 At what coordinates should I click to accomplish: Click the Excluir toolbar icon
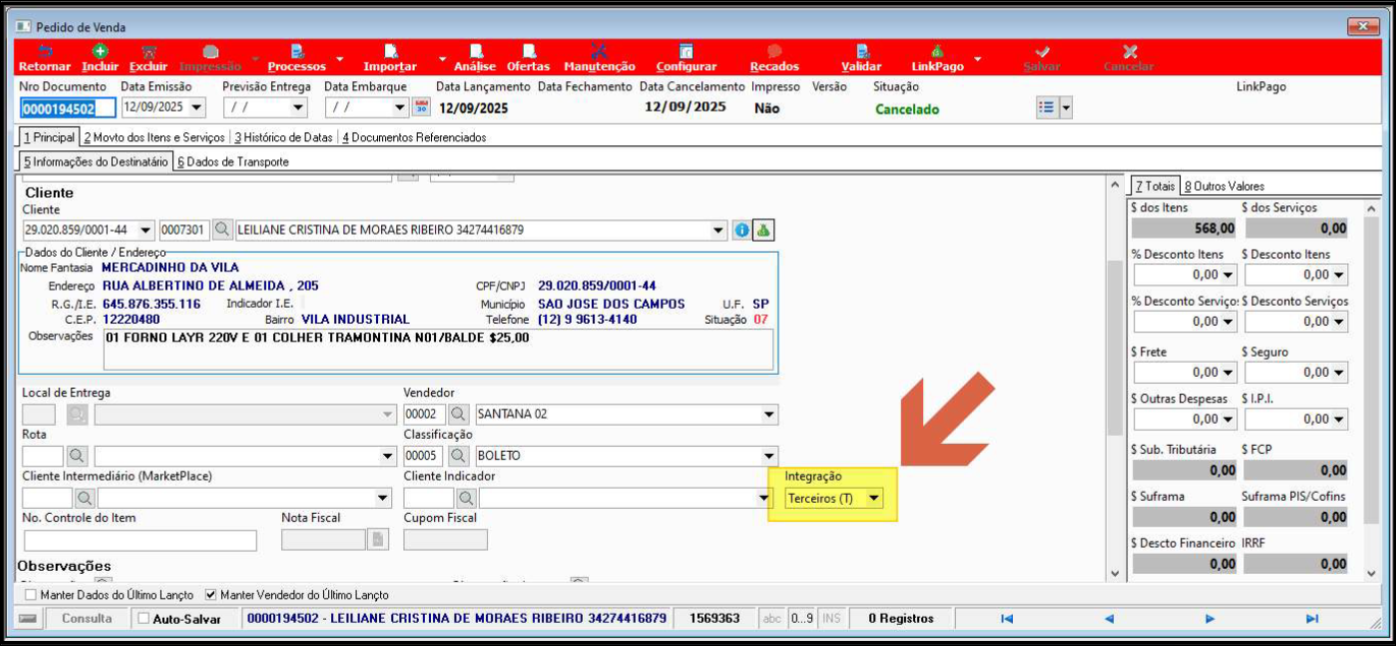coord(148,52)
